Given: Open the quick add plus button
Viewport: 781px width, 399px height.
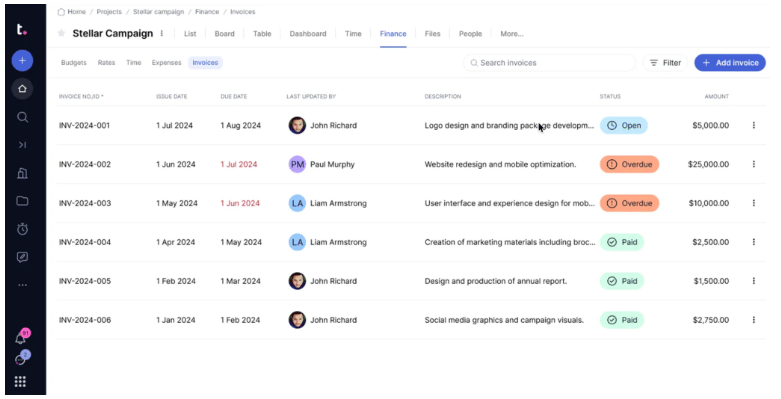Looking at the screenshot, I should pos(22,61).
